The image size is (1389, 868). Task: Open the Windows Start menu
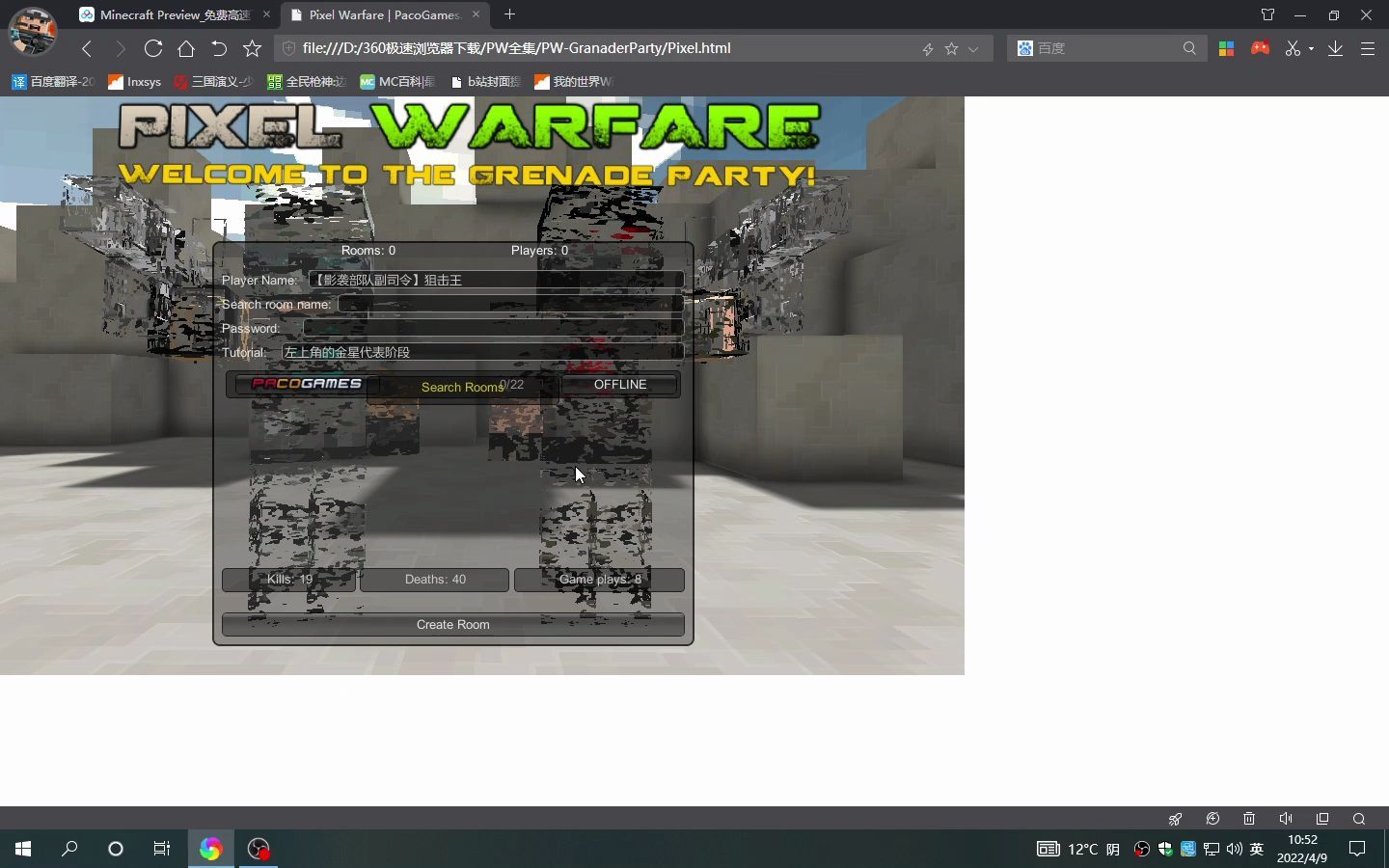point(23,849)
